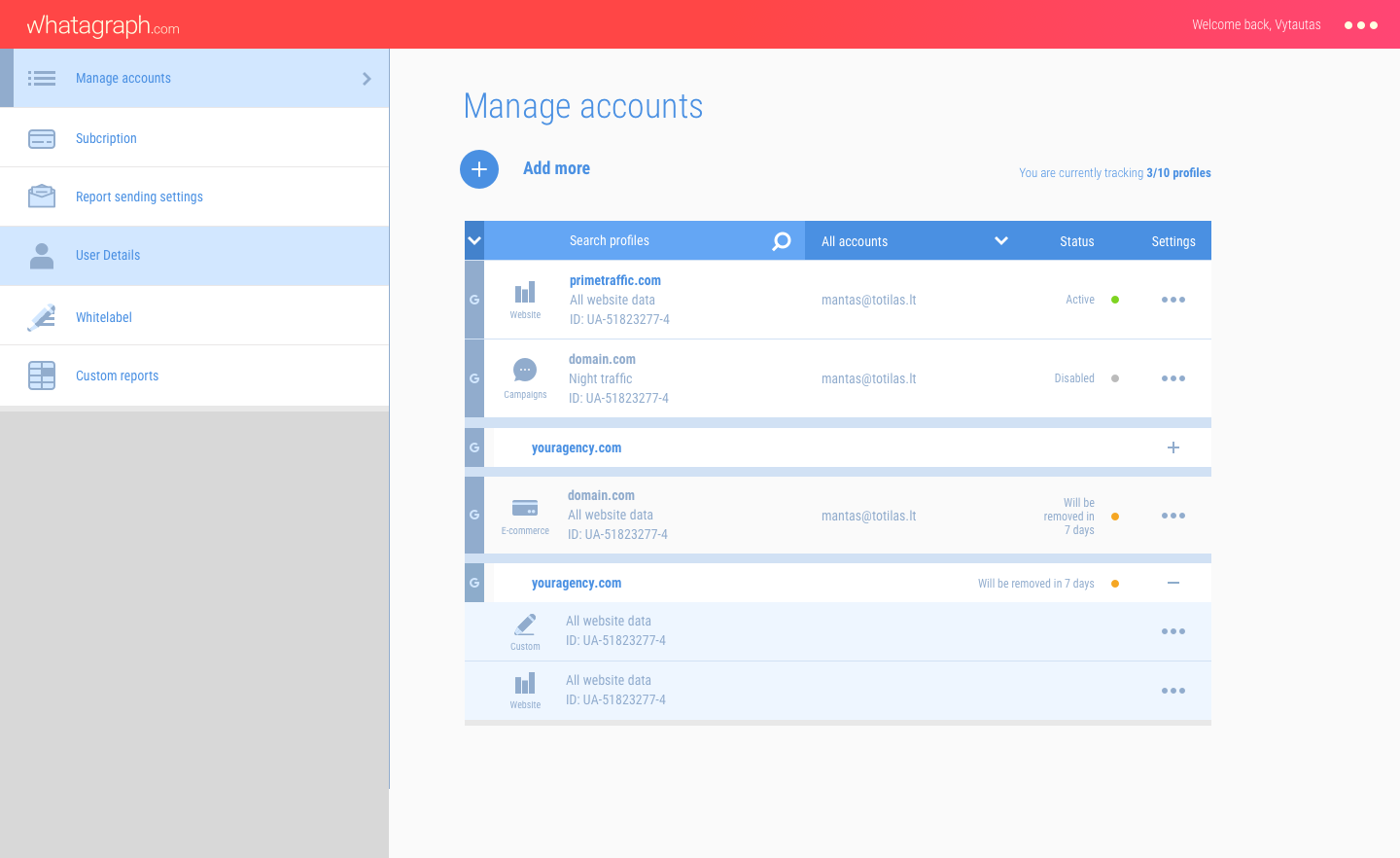Image resolution: width=1400 pixels, height=858 pixels.
Task: Click the Campaigns chat bubble icon
Action: coord(525,371)
